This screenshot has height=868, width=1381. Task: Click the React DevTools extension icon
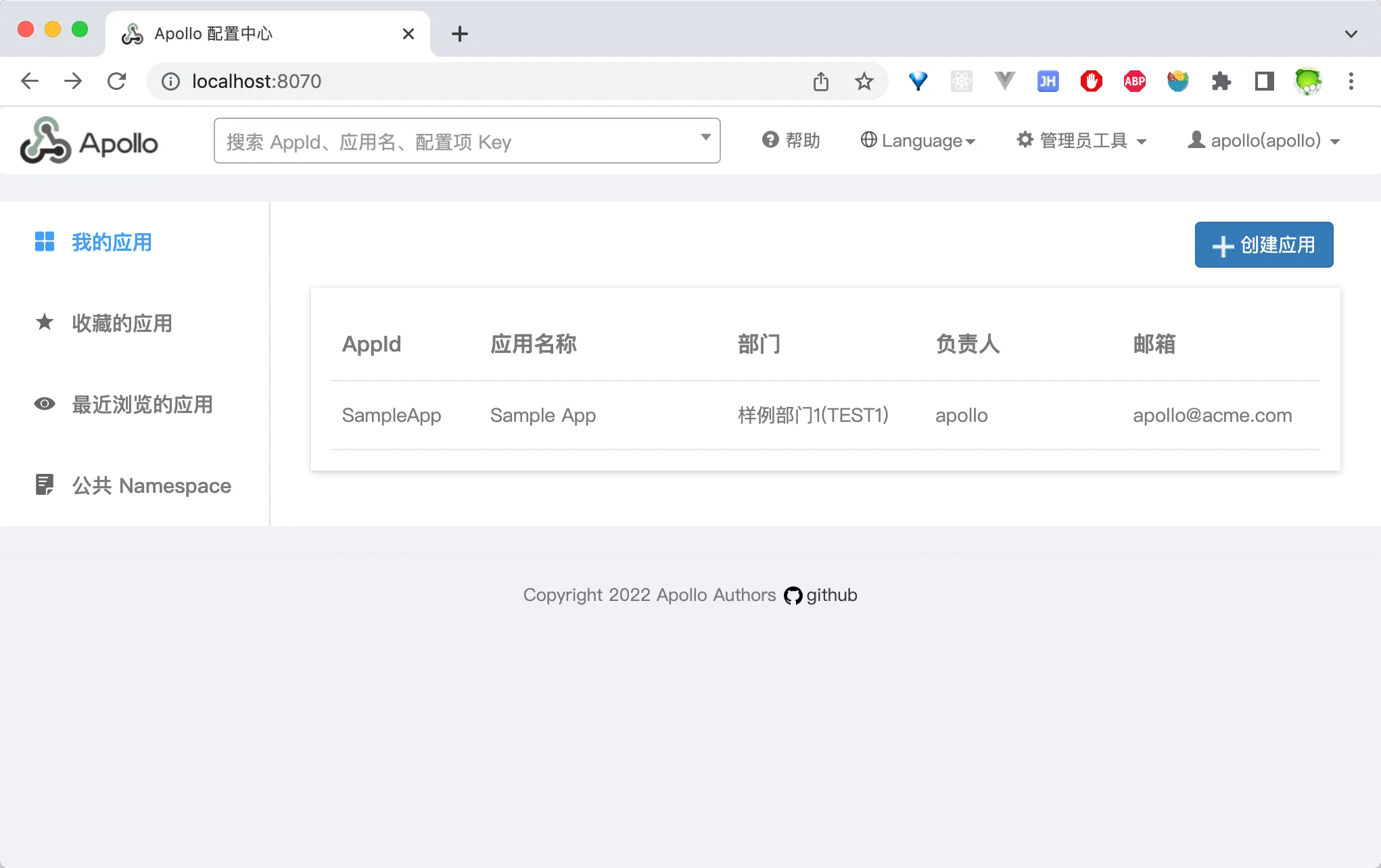[x=961, y=81]
